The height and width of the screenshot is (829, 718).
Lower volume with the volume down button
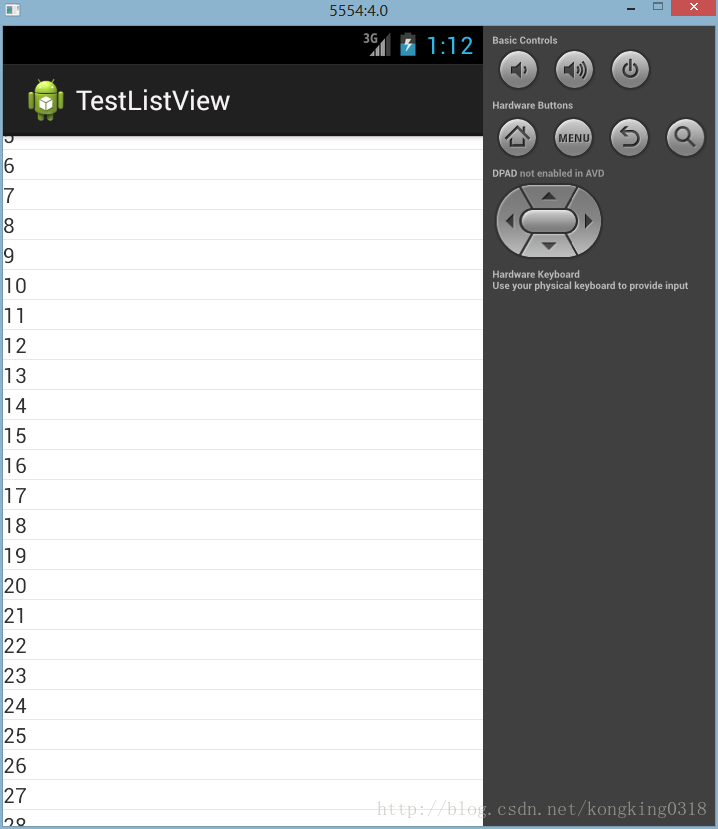tap(518, 70)
